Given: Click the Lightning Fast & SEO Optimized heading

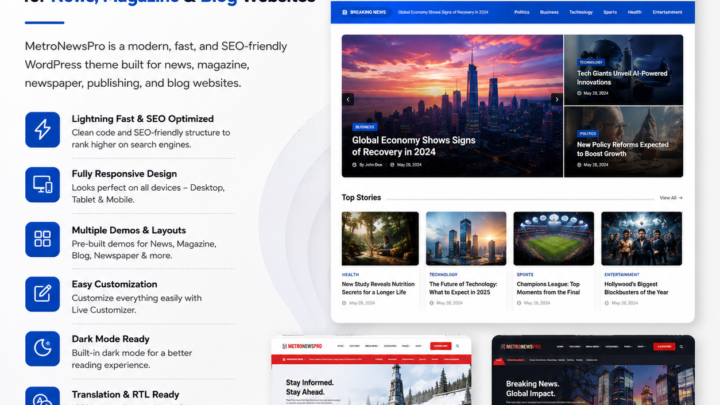Looking at the screenshot, I should pyautogui.click(x=143, y=119).
